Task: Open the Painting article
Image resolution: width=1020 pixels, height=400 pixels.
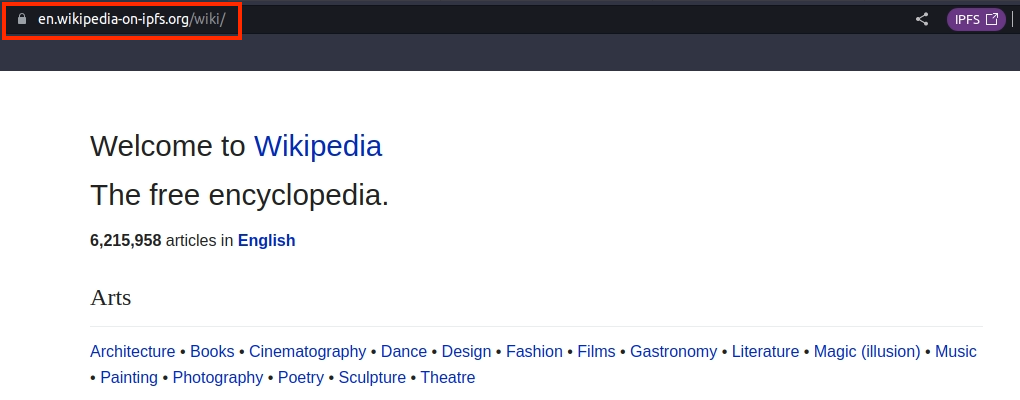Action: pos(129,378)
